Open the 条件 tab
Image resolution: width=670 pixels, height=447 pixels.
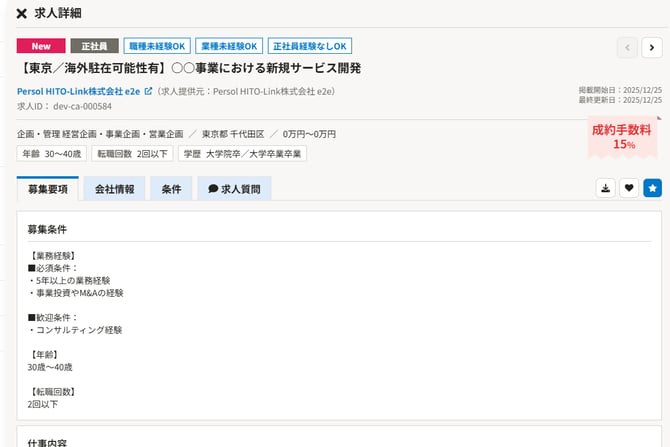coord(171,188)
